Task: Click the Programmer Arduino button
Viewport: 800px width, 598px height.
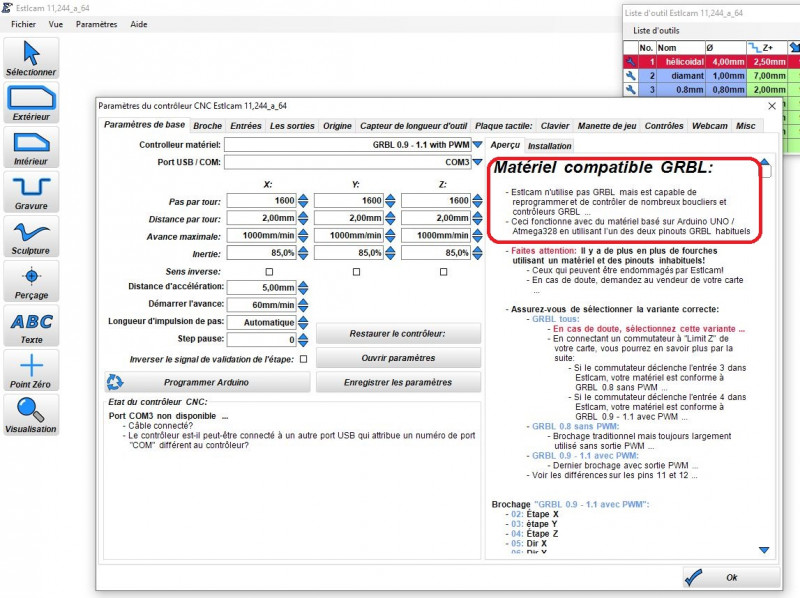Action: 205,382
